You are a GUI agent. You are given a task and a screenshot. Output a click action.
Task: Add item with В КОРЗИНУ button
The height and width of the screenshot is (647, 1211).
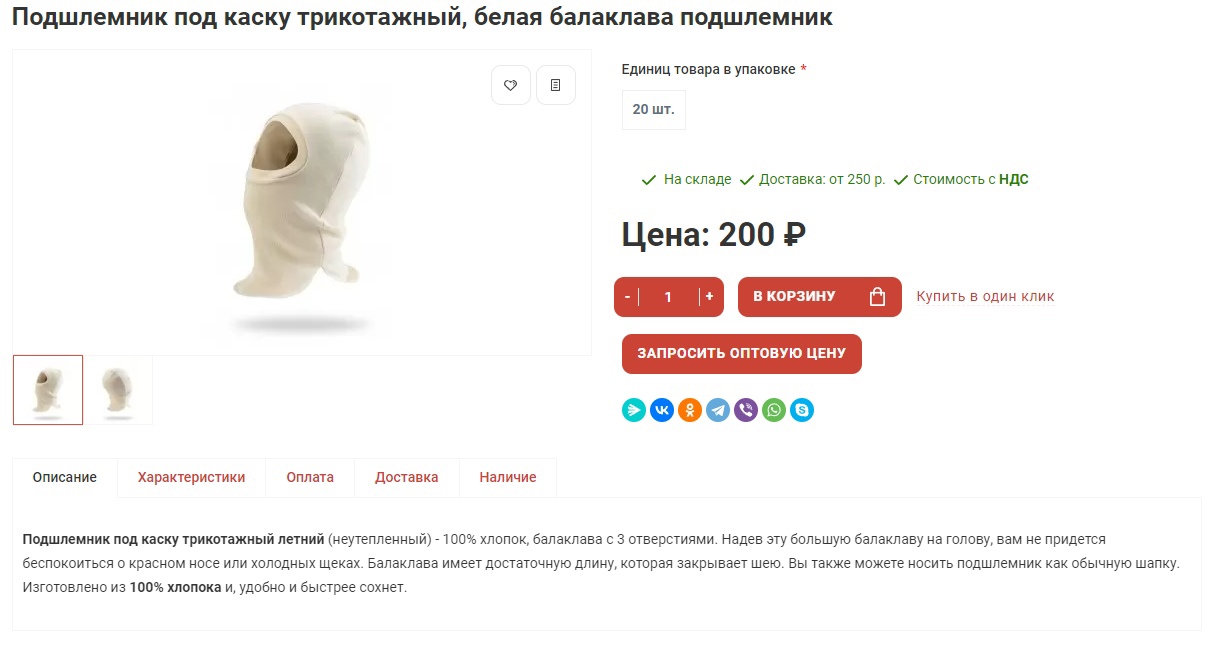click(x=820, y=297)
